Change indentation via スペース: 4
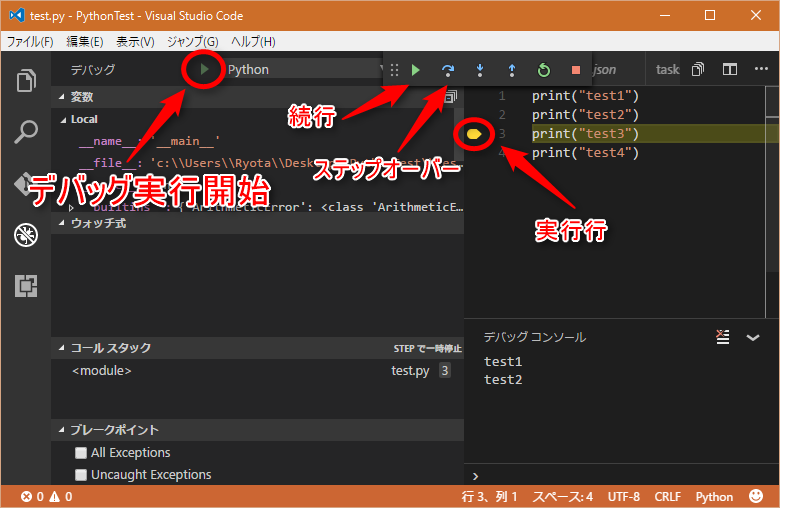 pyautogui.click(x=563, y=497)
